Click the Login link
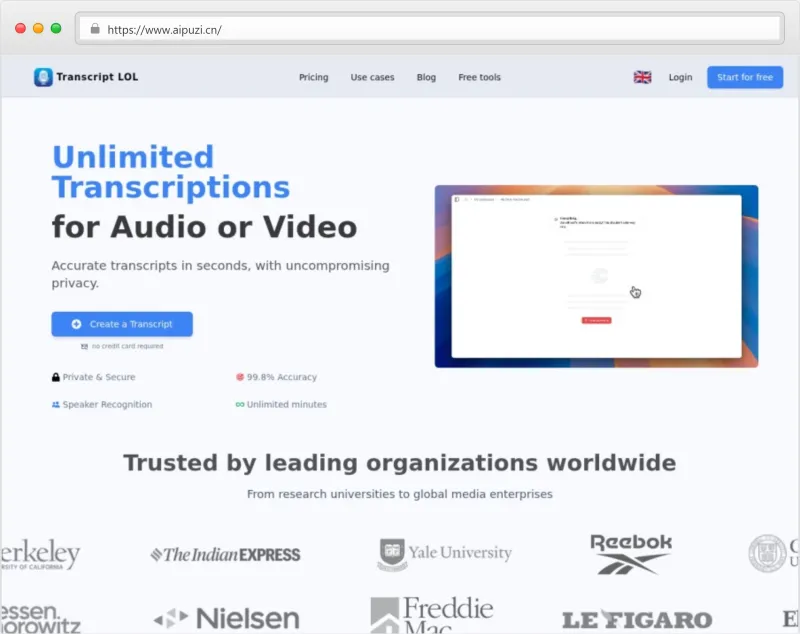Image resolution: width=800 pixels, height=634 pixels. pyautogui.click(x=680, y=77)
